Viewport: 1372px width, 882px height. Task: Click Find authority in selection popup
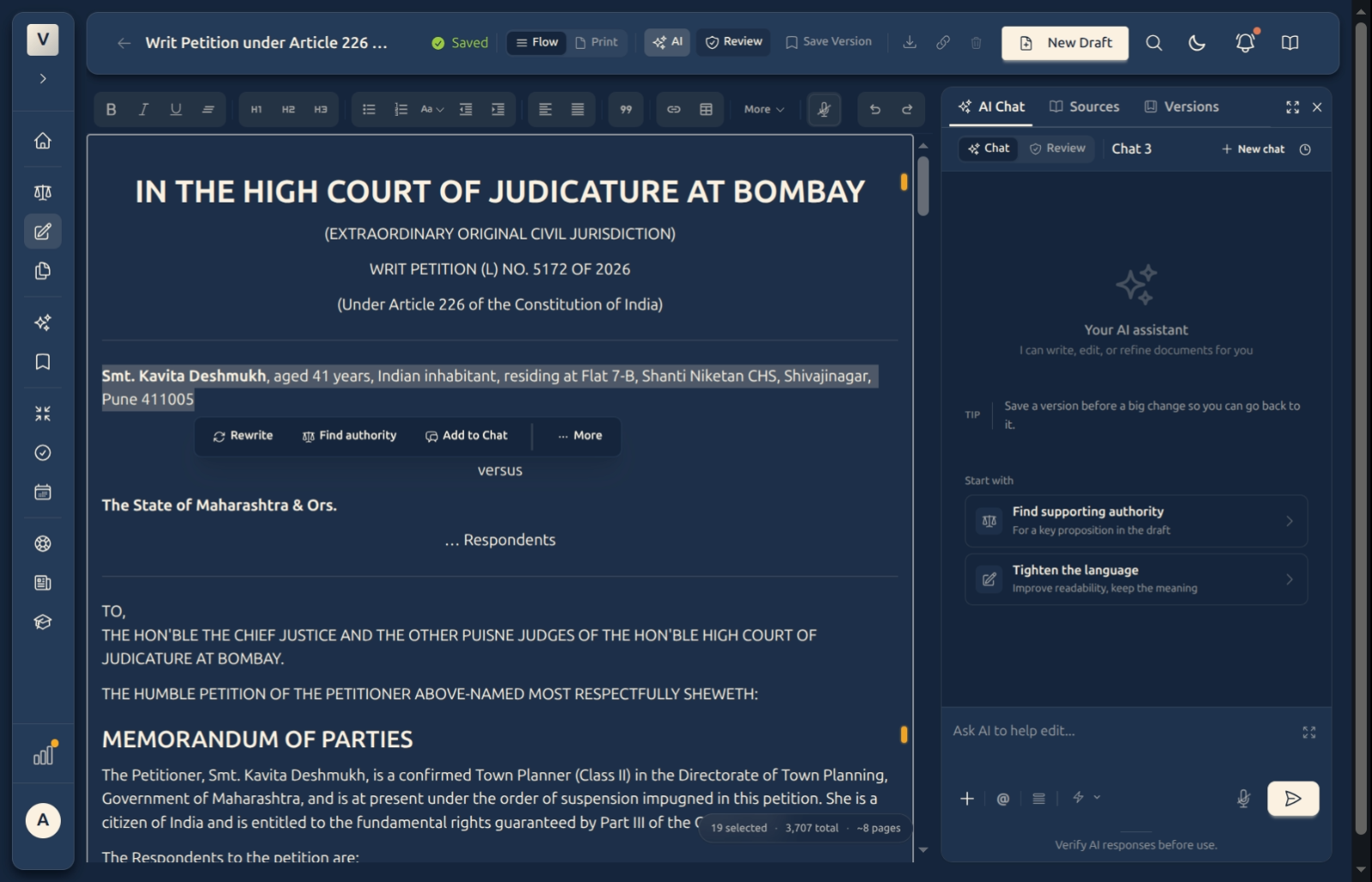pyautogui.click(x=349, y=436)
